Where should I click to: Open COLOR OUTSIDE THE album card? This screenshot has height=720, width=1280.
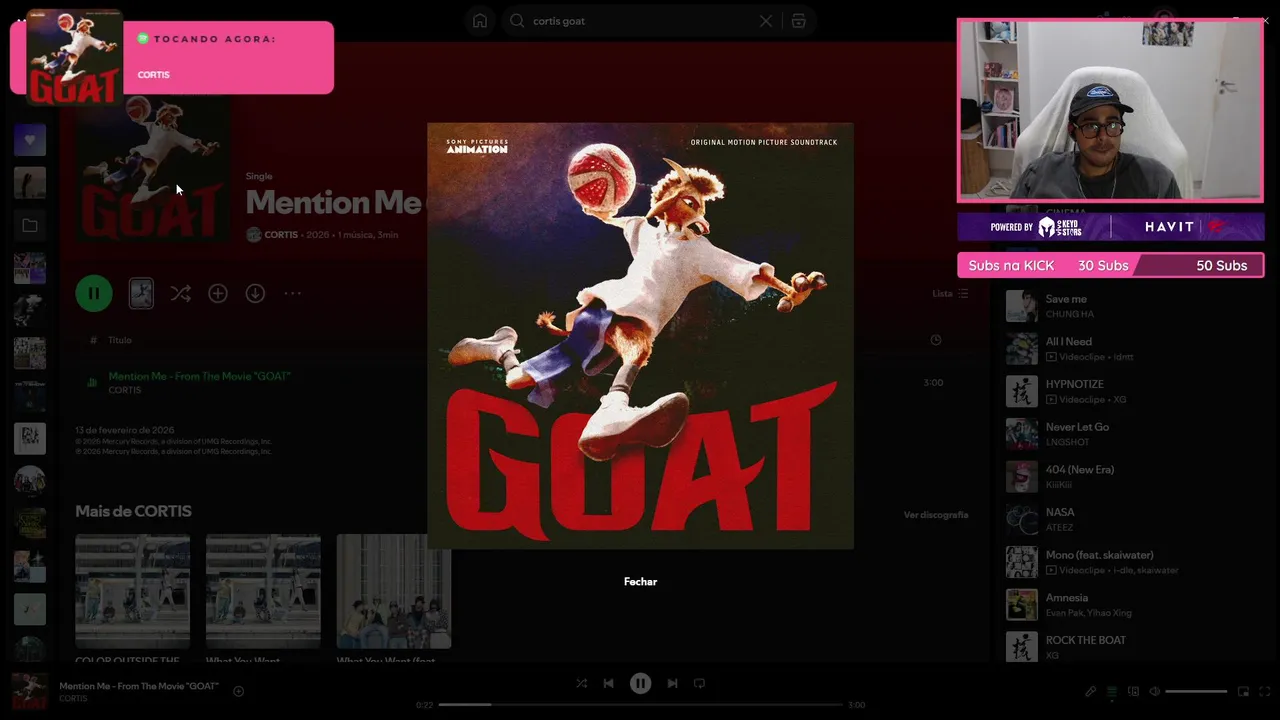[132, 597]
